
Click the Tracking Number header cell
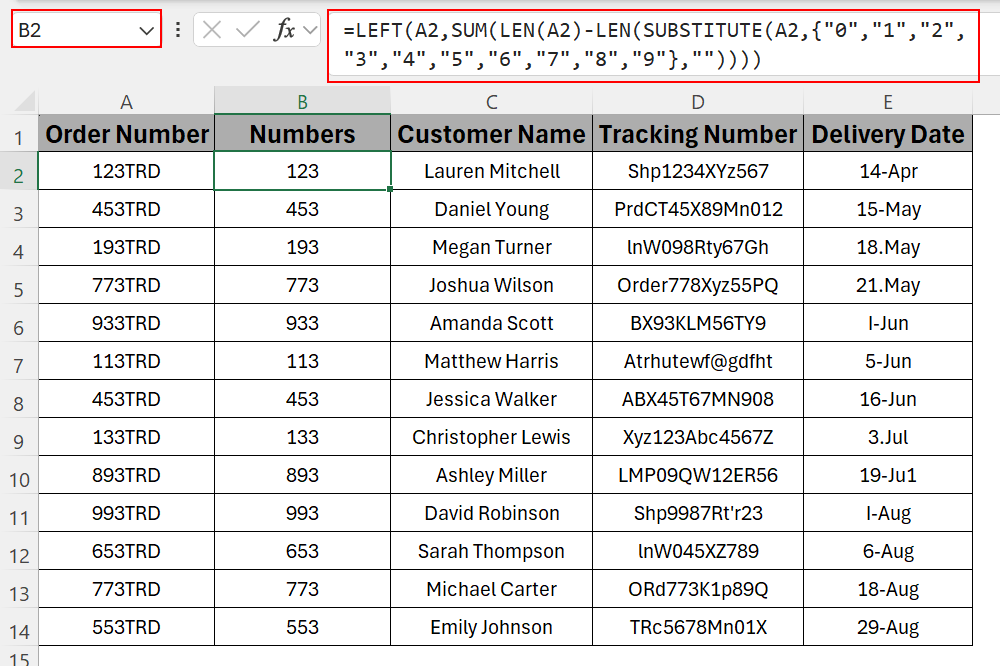[x=697, y=134]
